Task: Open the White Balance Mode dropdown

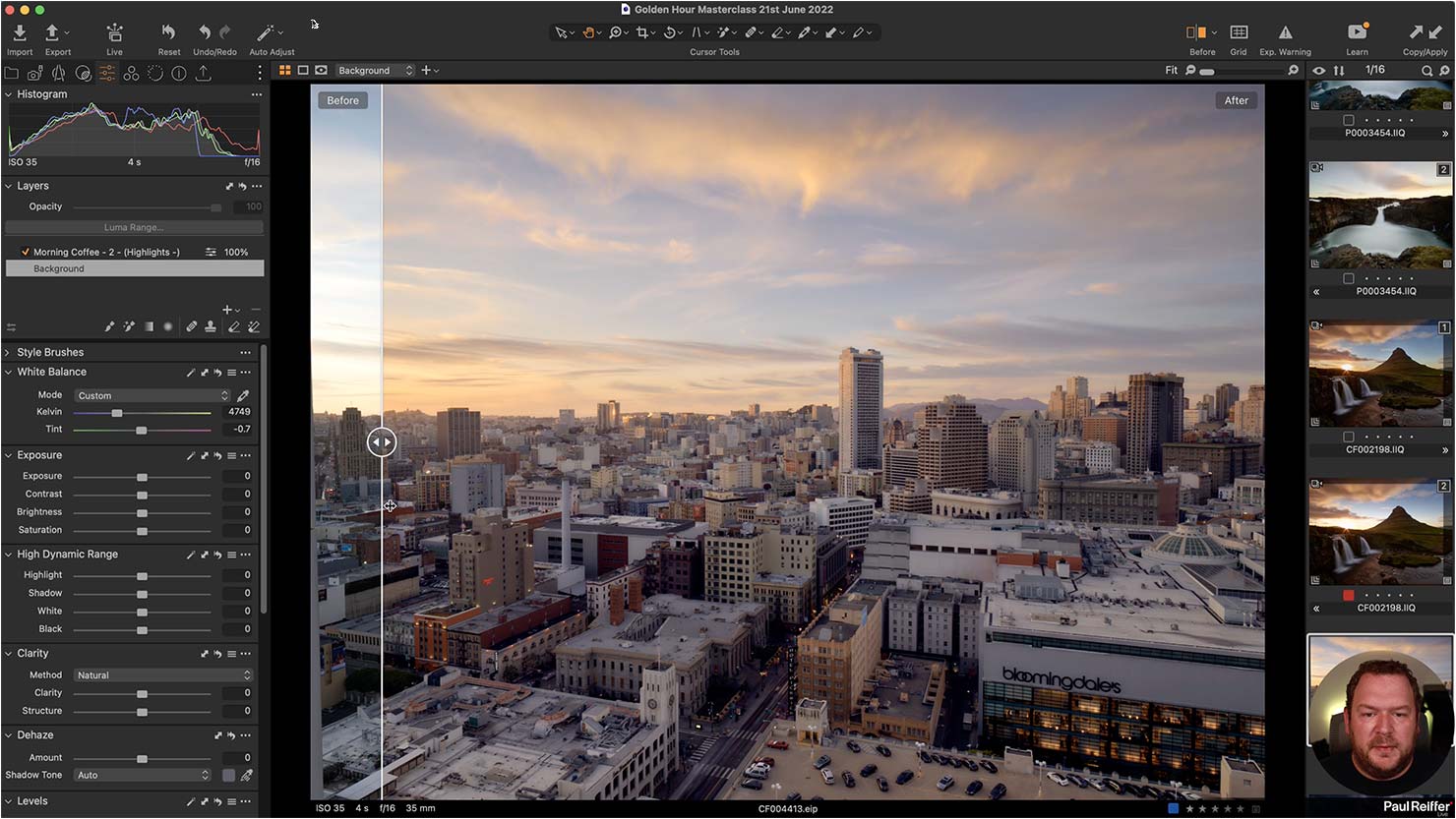Action: 152,395
